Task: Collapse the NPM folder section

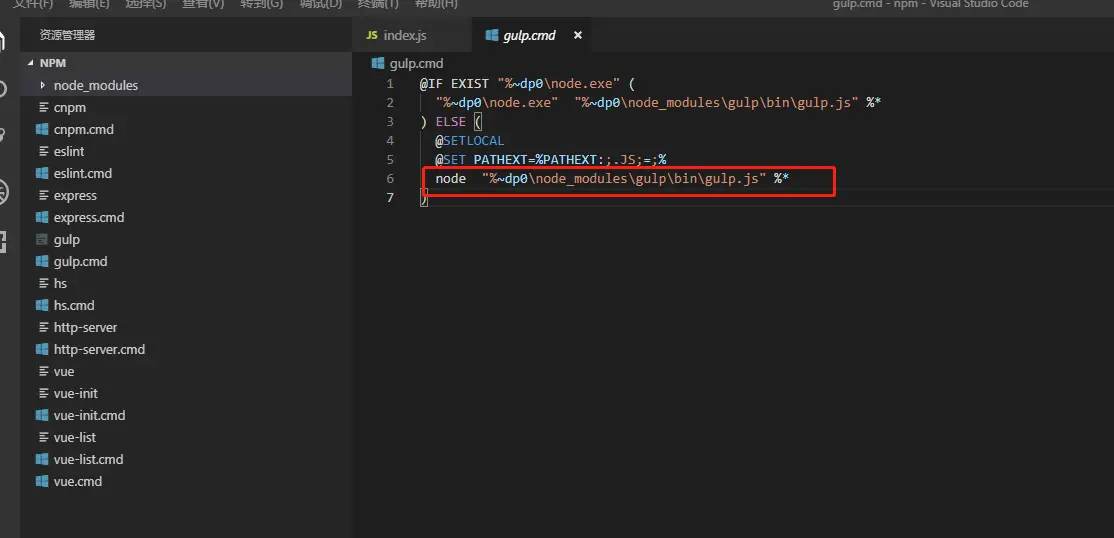Action: coord(186,63)
